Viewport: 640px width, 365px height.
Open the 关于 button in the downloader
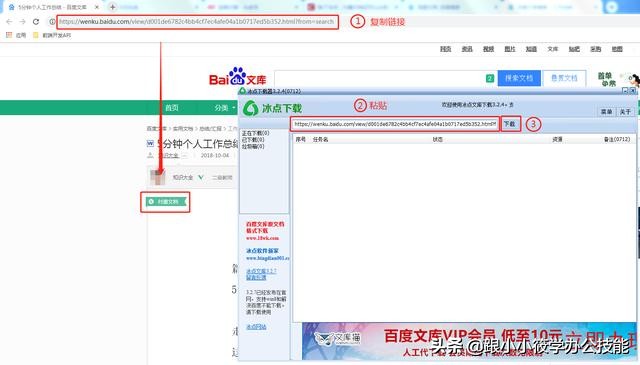coord(625,111)
